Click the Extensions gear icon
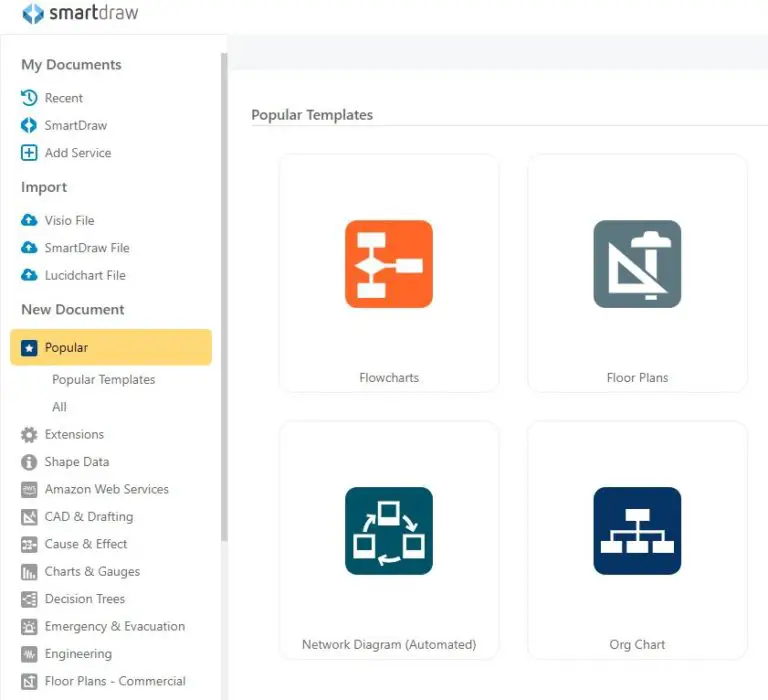The height and width of the screenshot is (700, 768). pyautogui.click(x=29, y=435)
